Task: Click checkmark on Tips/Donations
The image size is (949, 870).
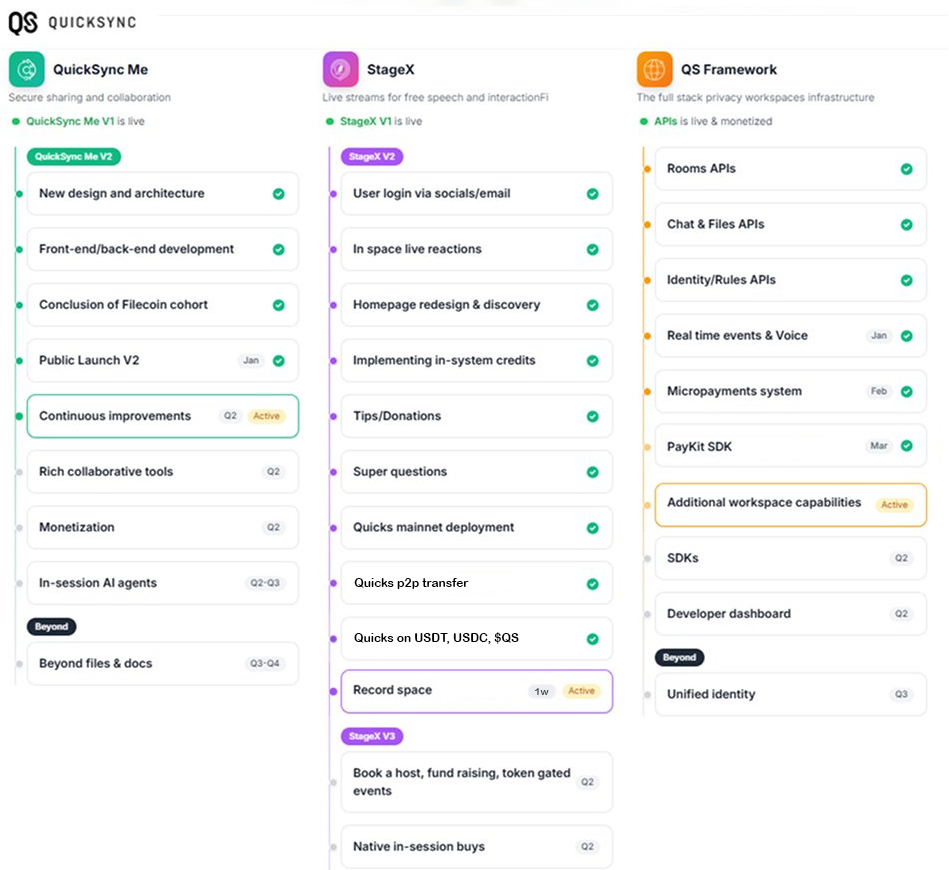Action: (593, 417)
